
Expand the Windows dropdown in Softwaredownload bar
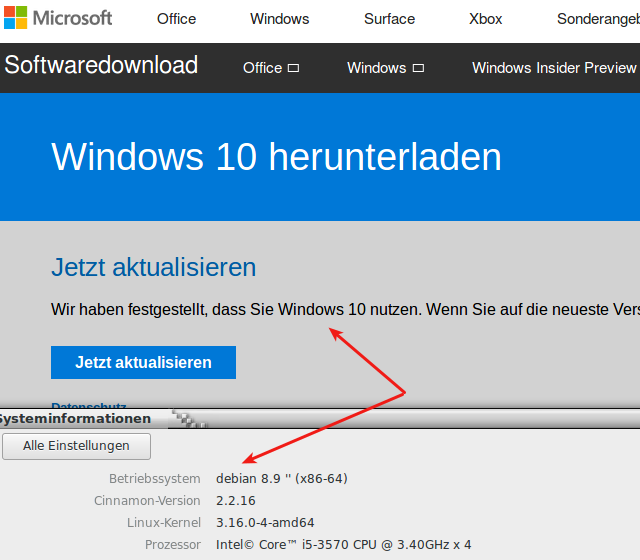(x=385, y=68)
